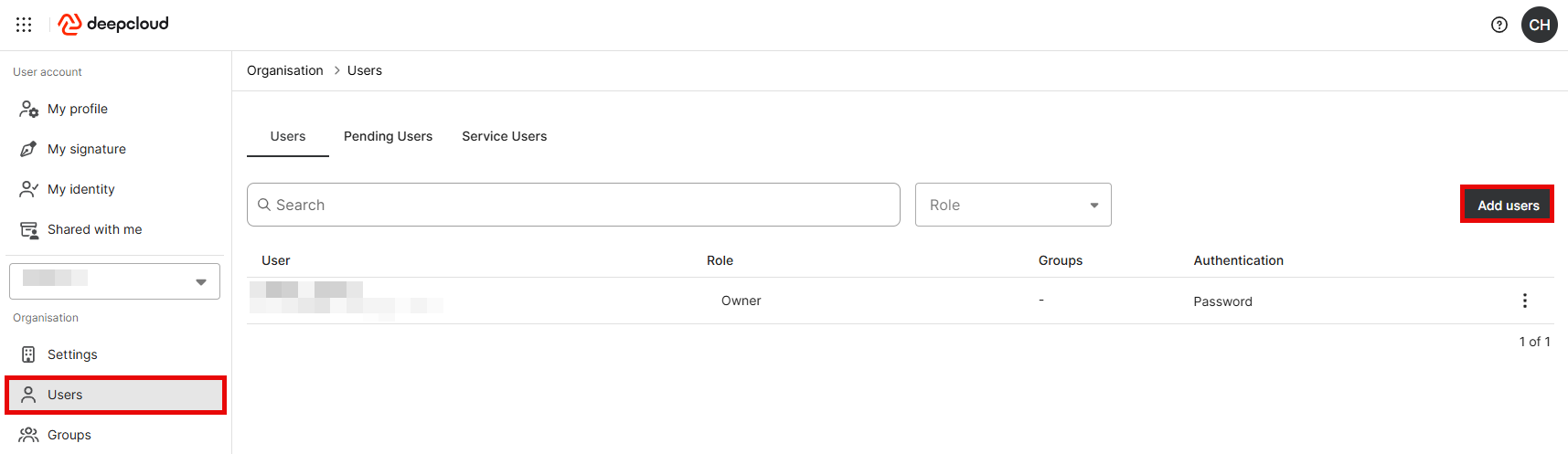Click the deepcloud logo

pyautogui.click(x=113, y=24)
